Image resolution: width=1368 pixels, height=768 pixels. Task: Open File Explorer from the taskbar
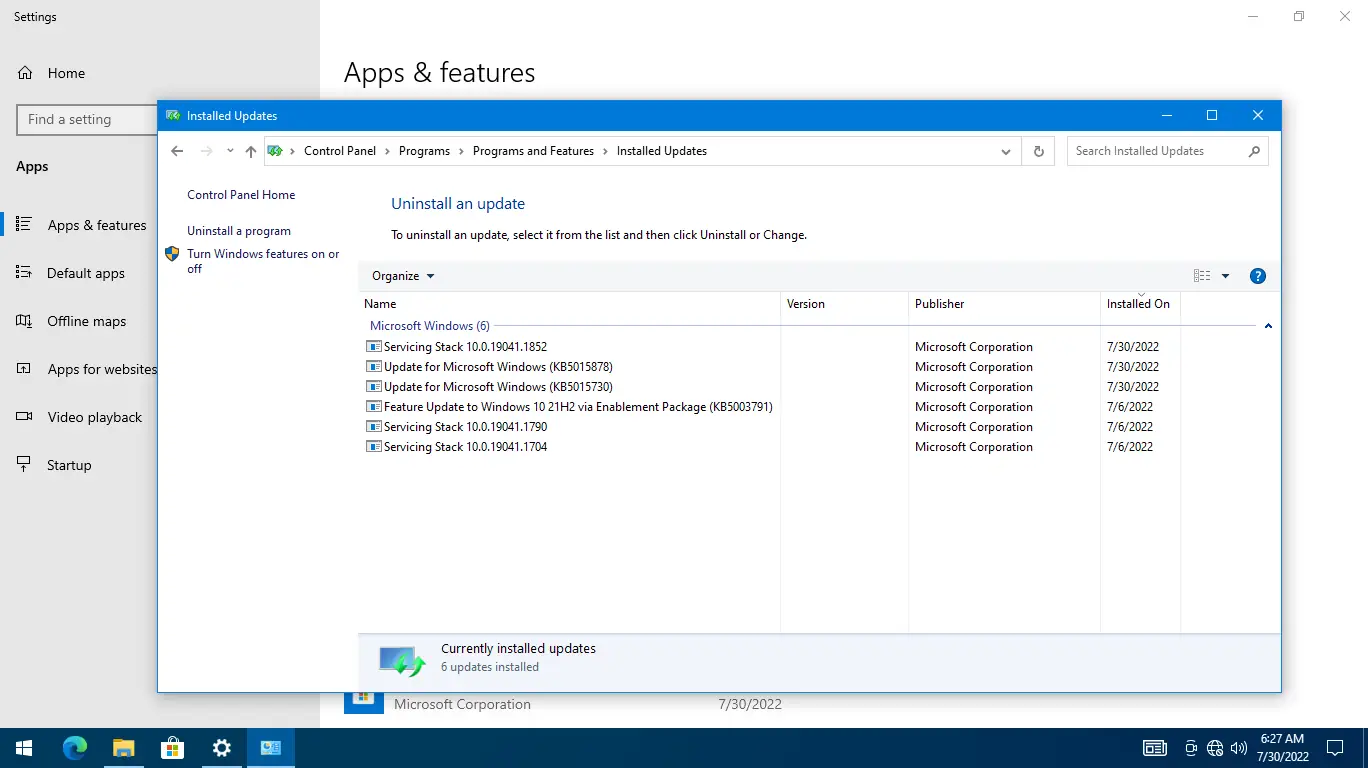124,748
